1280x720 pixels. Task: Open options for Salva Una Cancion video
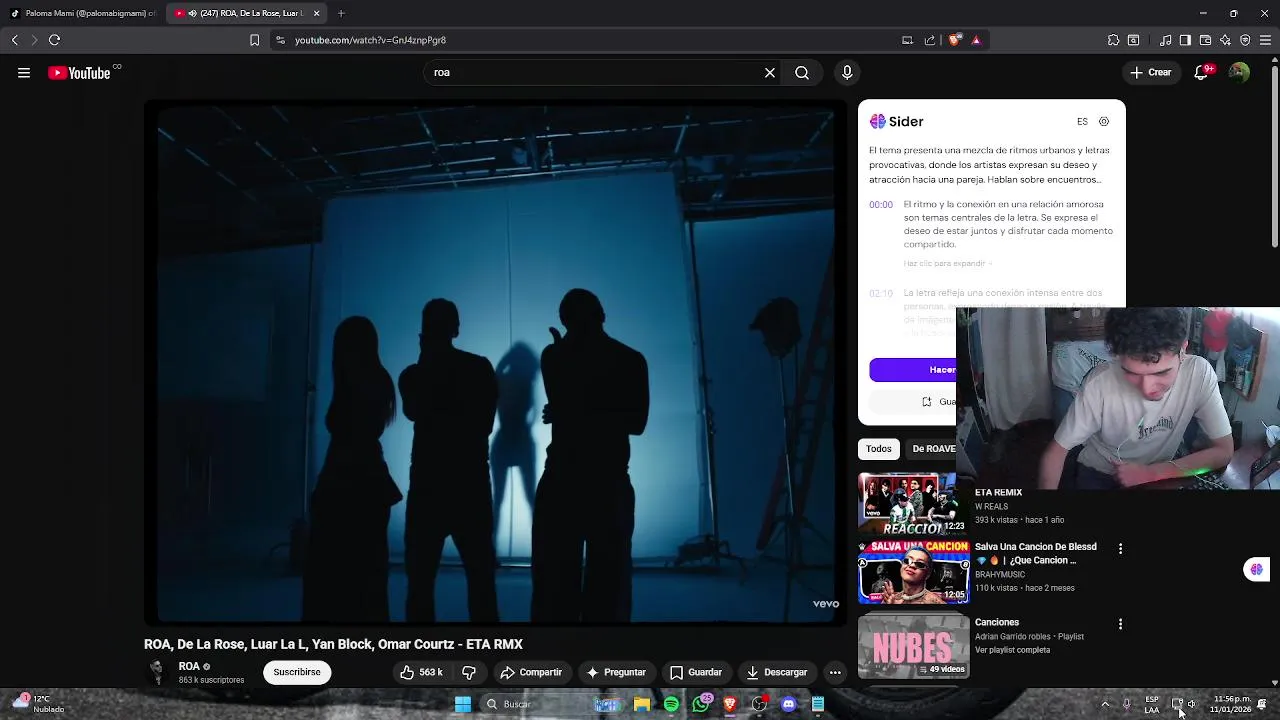click(x=1120, y=549)
